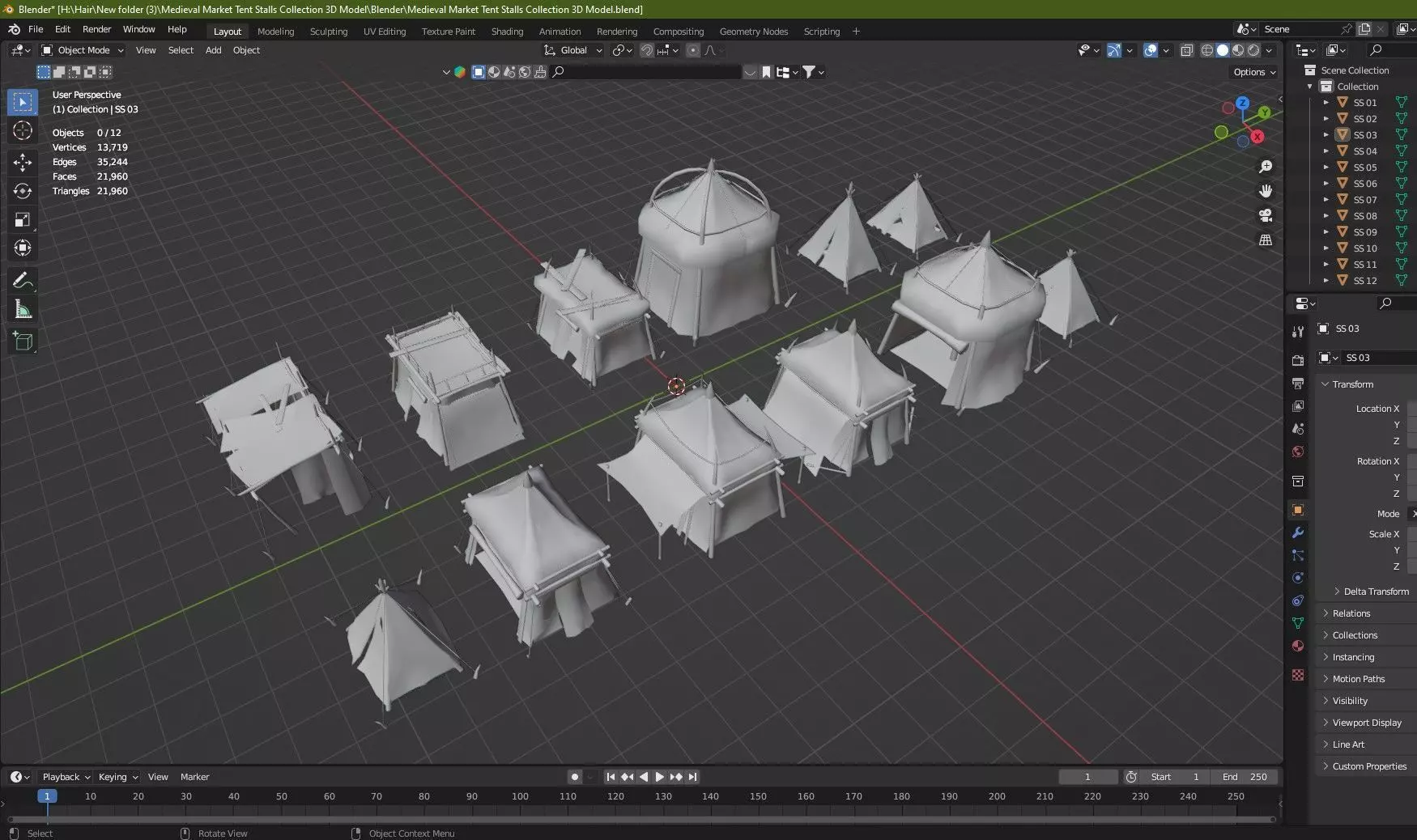The height and width of the screenshot is (840, 1417).
Task: Click the Marker timeline menu
Action: 194,777
